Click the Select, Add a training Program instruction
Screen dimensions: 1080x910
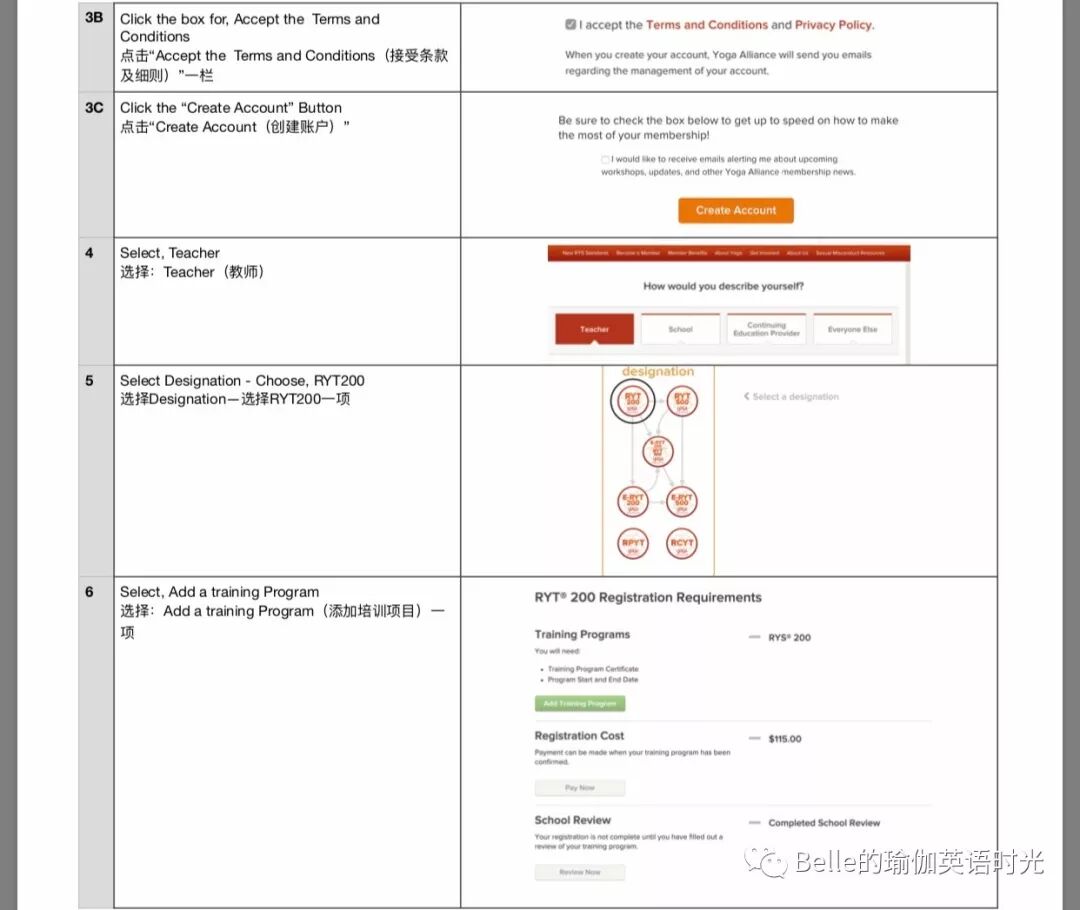pyautogui.click(x=219, y=592)
